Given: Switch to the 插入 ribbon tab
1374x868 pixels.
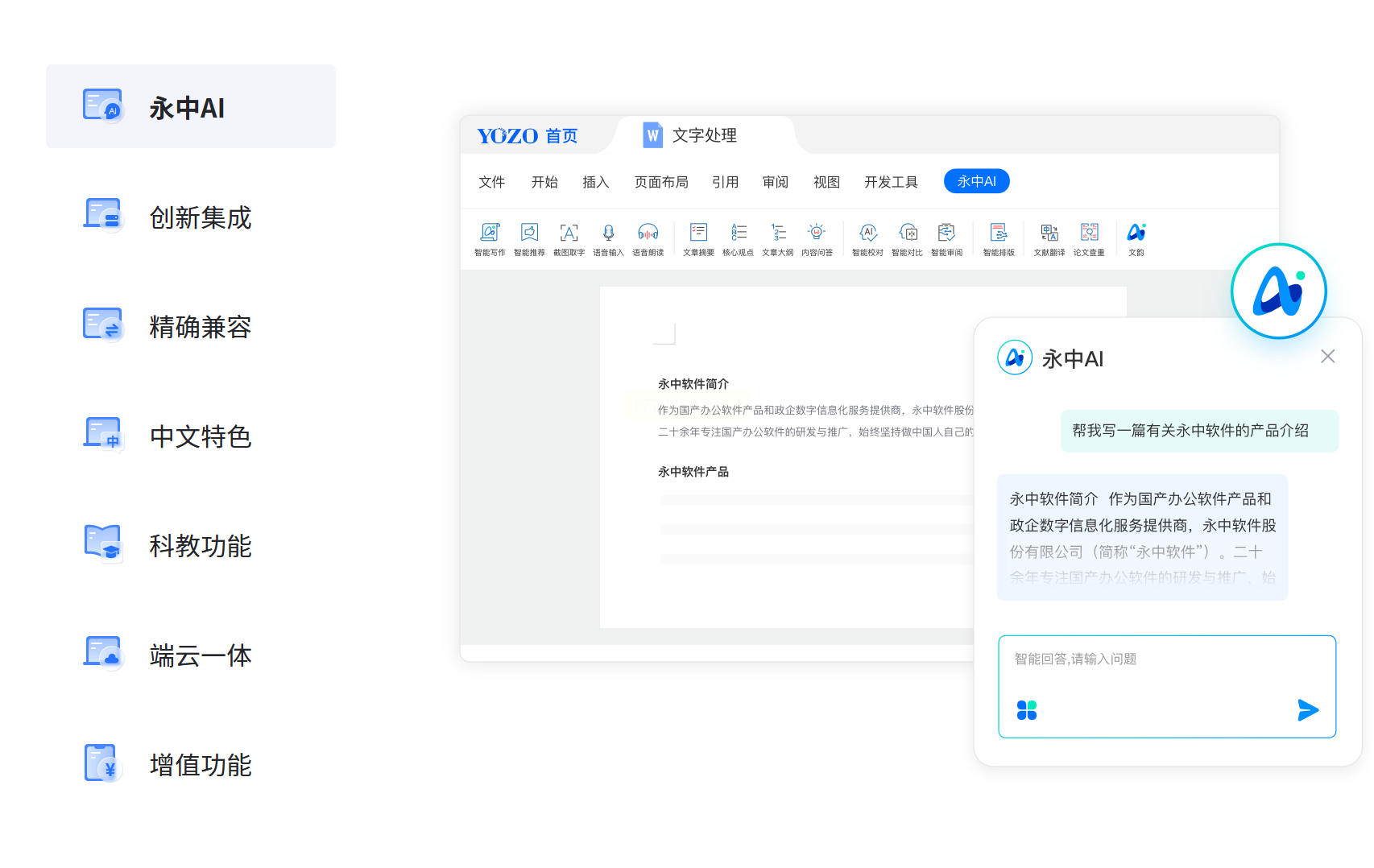Looking at the screenshot, I should pyautogui.click(x=596, y=182).
